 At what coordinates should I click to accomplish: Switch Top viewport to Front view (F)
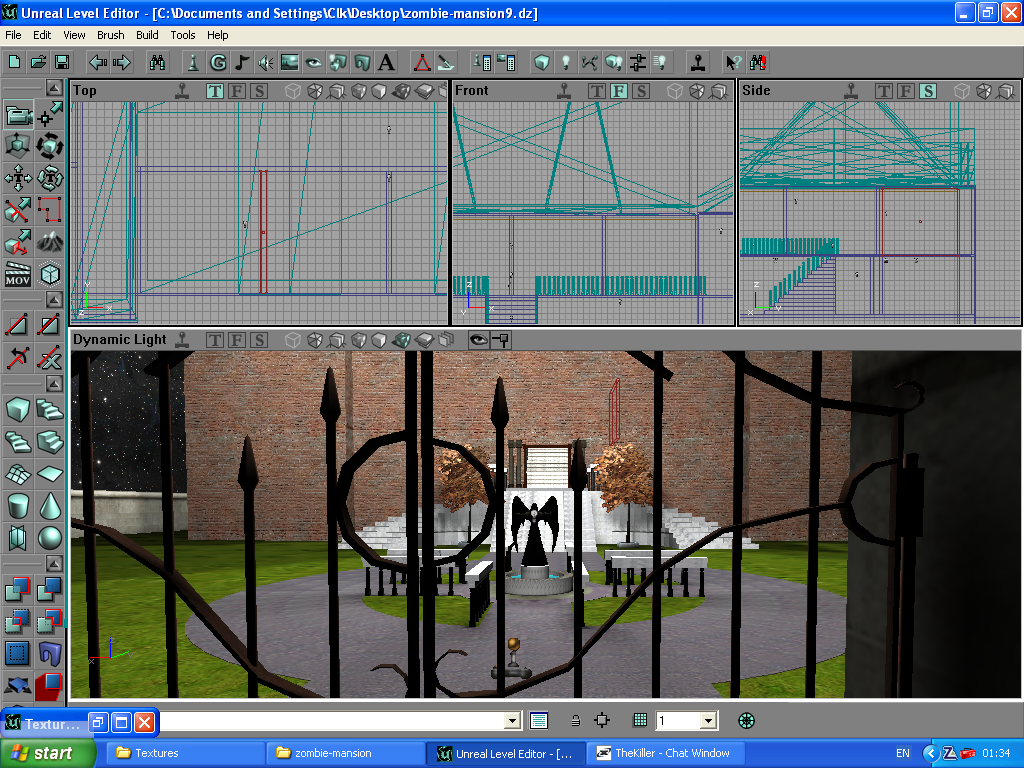pos(236,91)
